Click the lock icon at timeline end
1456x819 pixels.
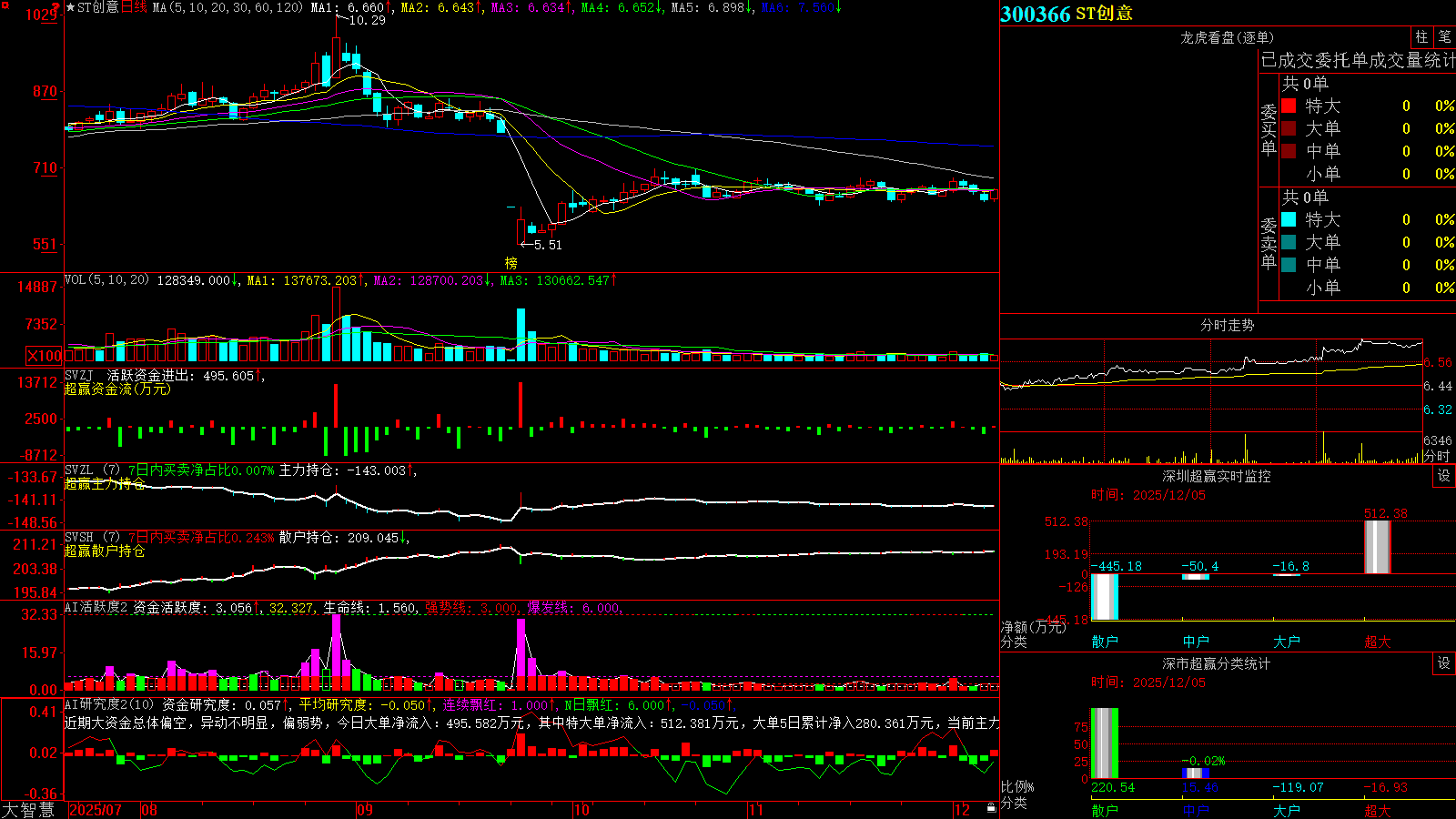coord(991,808)
